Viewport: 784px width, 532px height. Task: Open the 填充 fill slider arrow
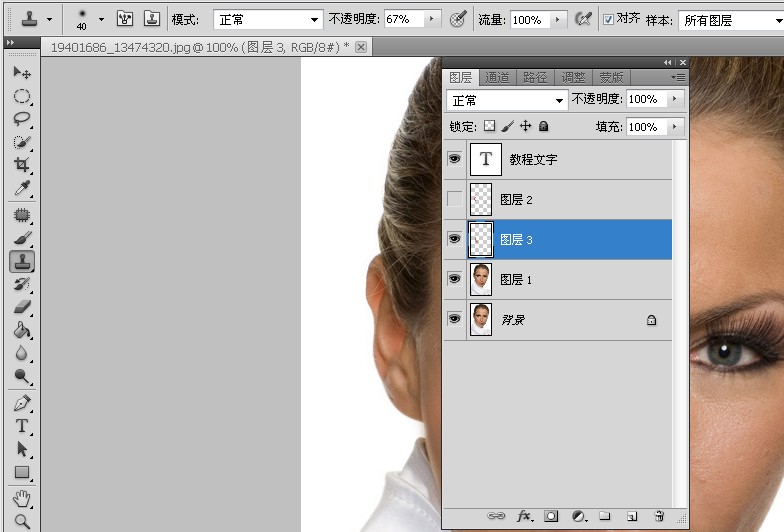pos(674,126)
